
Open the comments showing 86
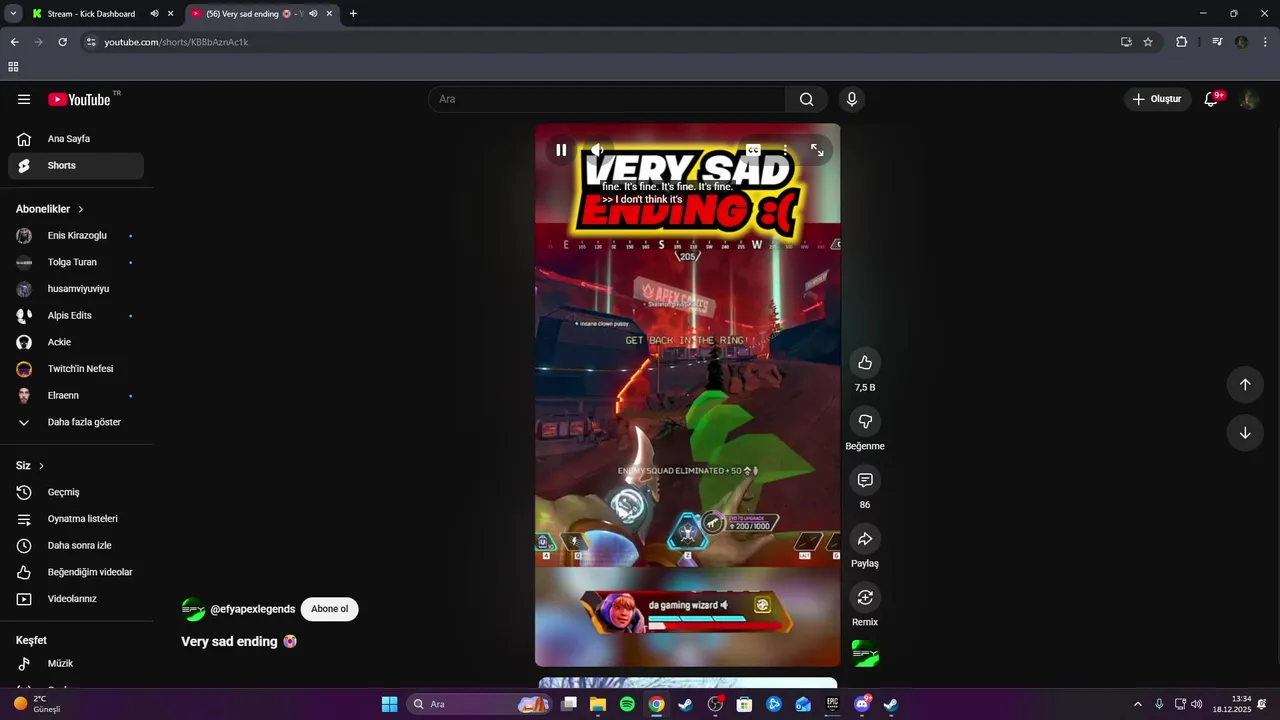point(865,480)
